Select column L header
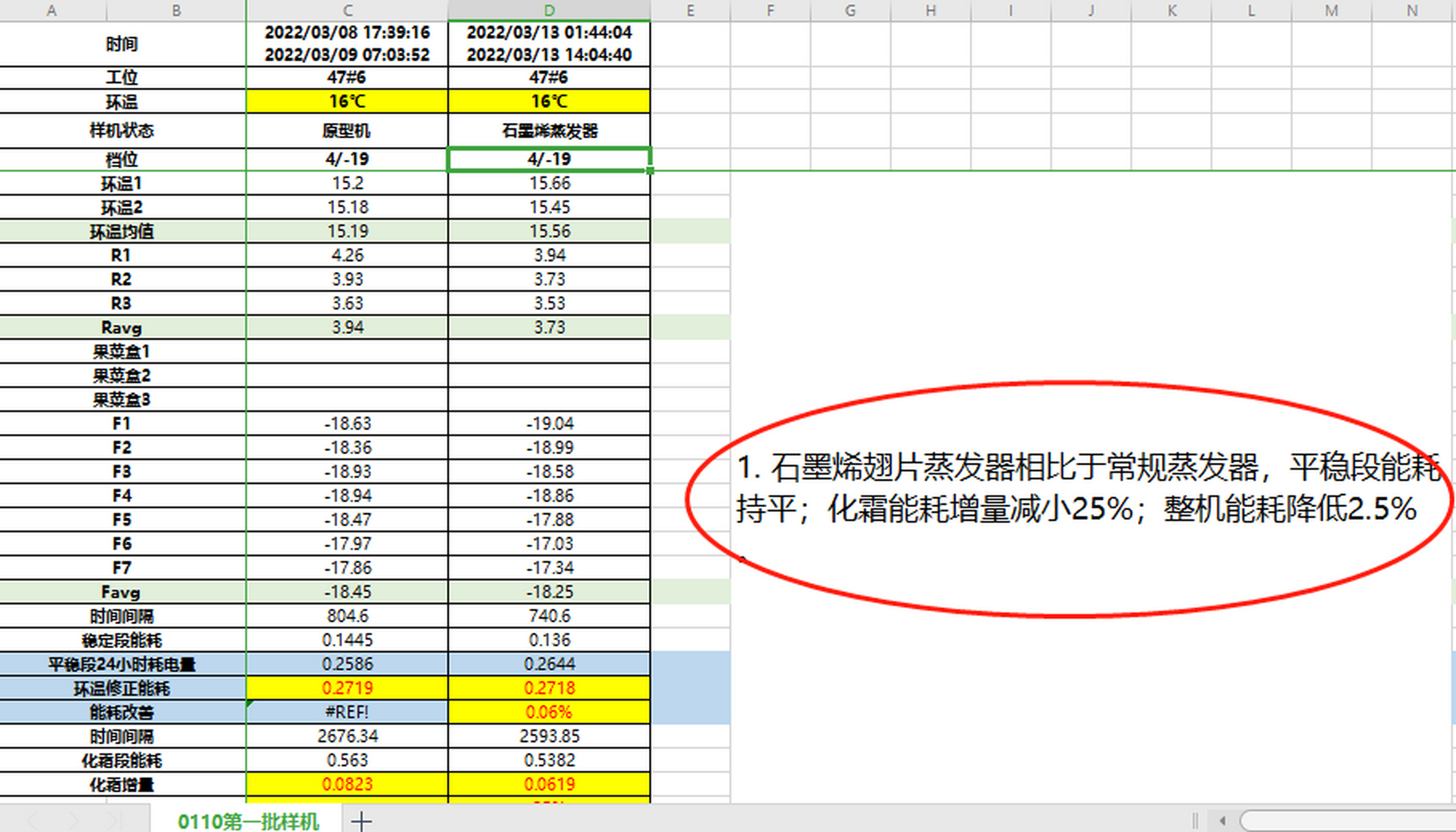1456x832 pixels. (x=1251, y=10)
